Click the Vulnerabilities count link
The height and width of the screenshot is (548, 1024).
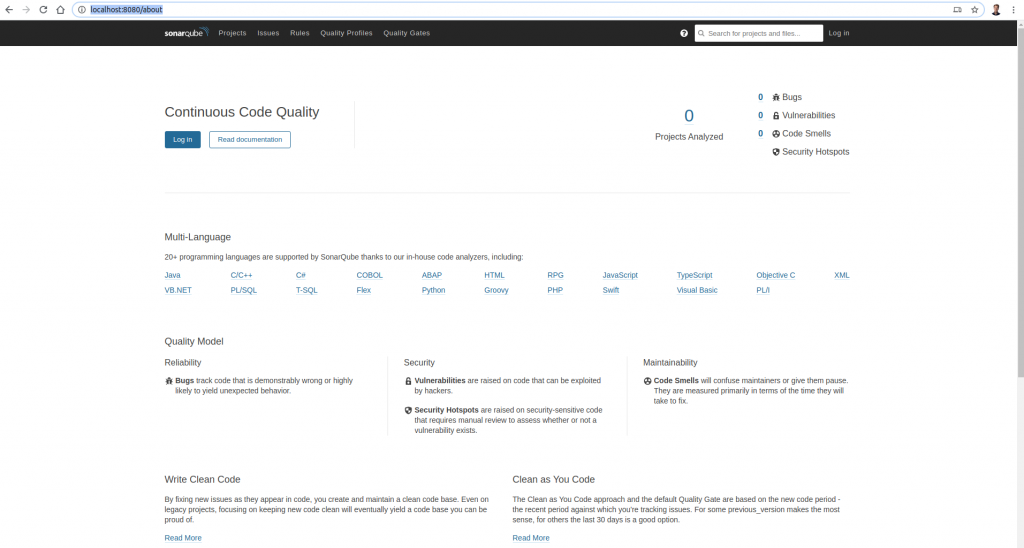tap(760, 116)
